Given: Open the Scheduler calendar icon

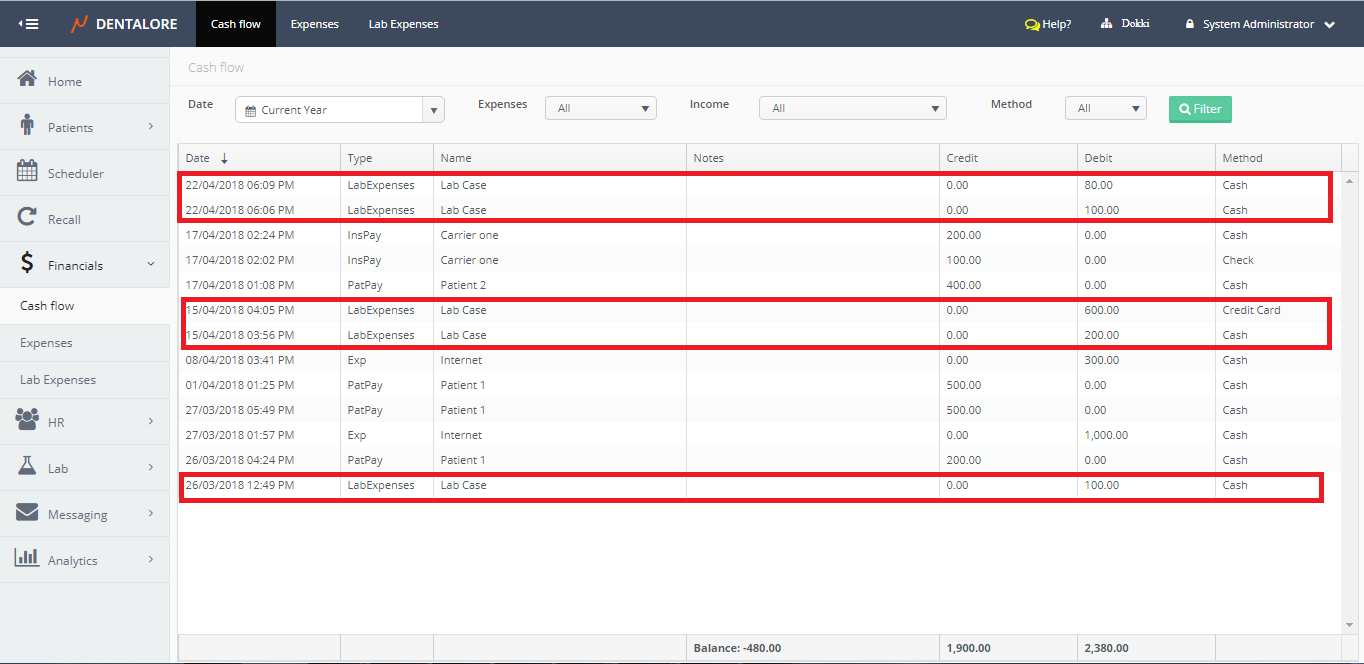Looking at the screenshot, I should tap(27, 172).
